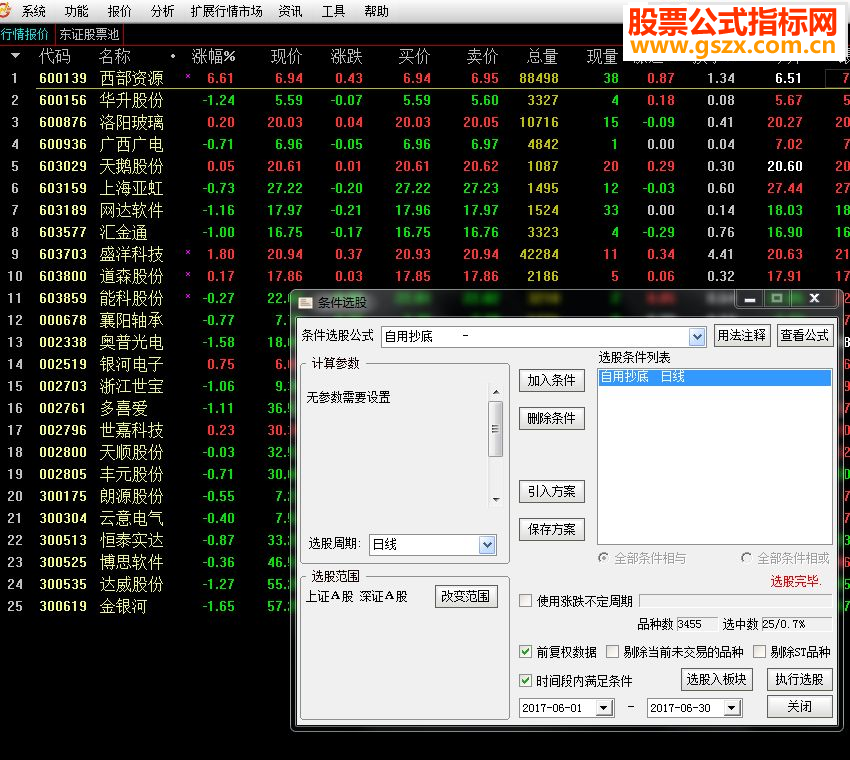Select stock row 600876 洛阳玻璃
The width and height of the screenshot is (850, 760).
(x=425, y=123)
